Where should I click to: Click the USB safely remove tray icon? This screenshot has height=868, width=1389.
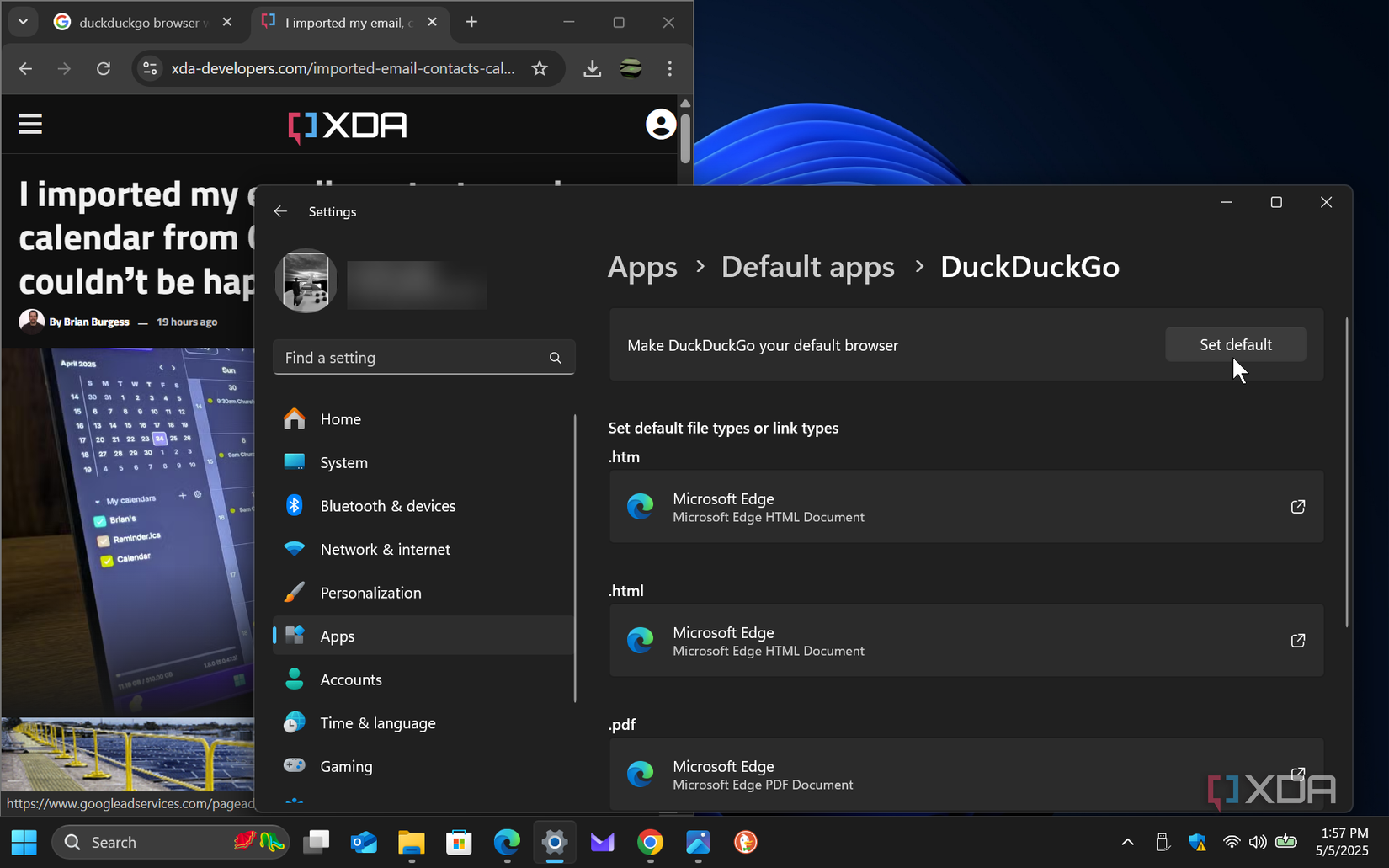[x=1163, y=842]
